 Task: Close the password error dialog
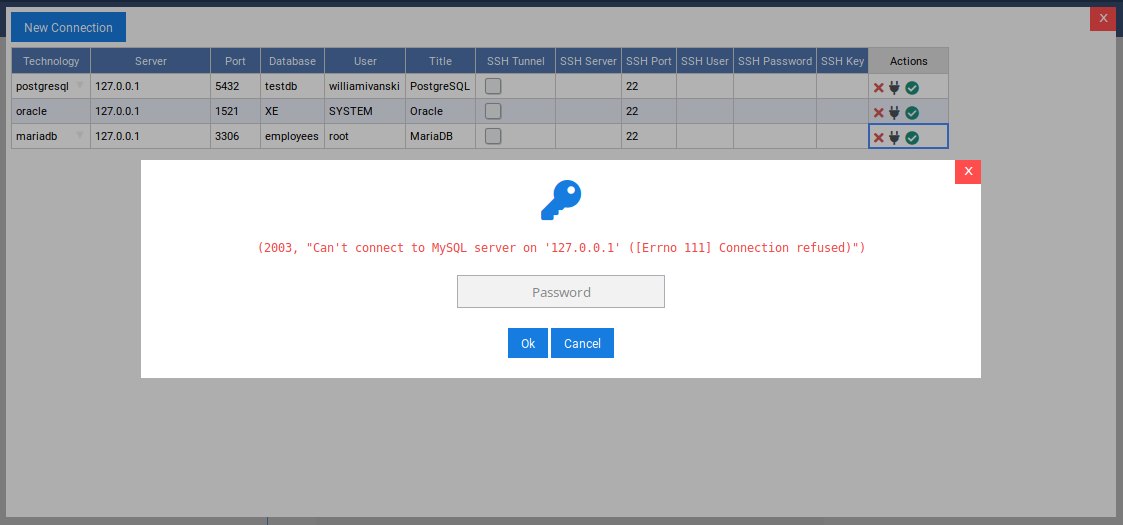967,172
